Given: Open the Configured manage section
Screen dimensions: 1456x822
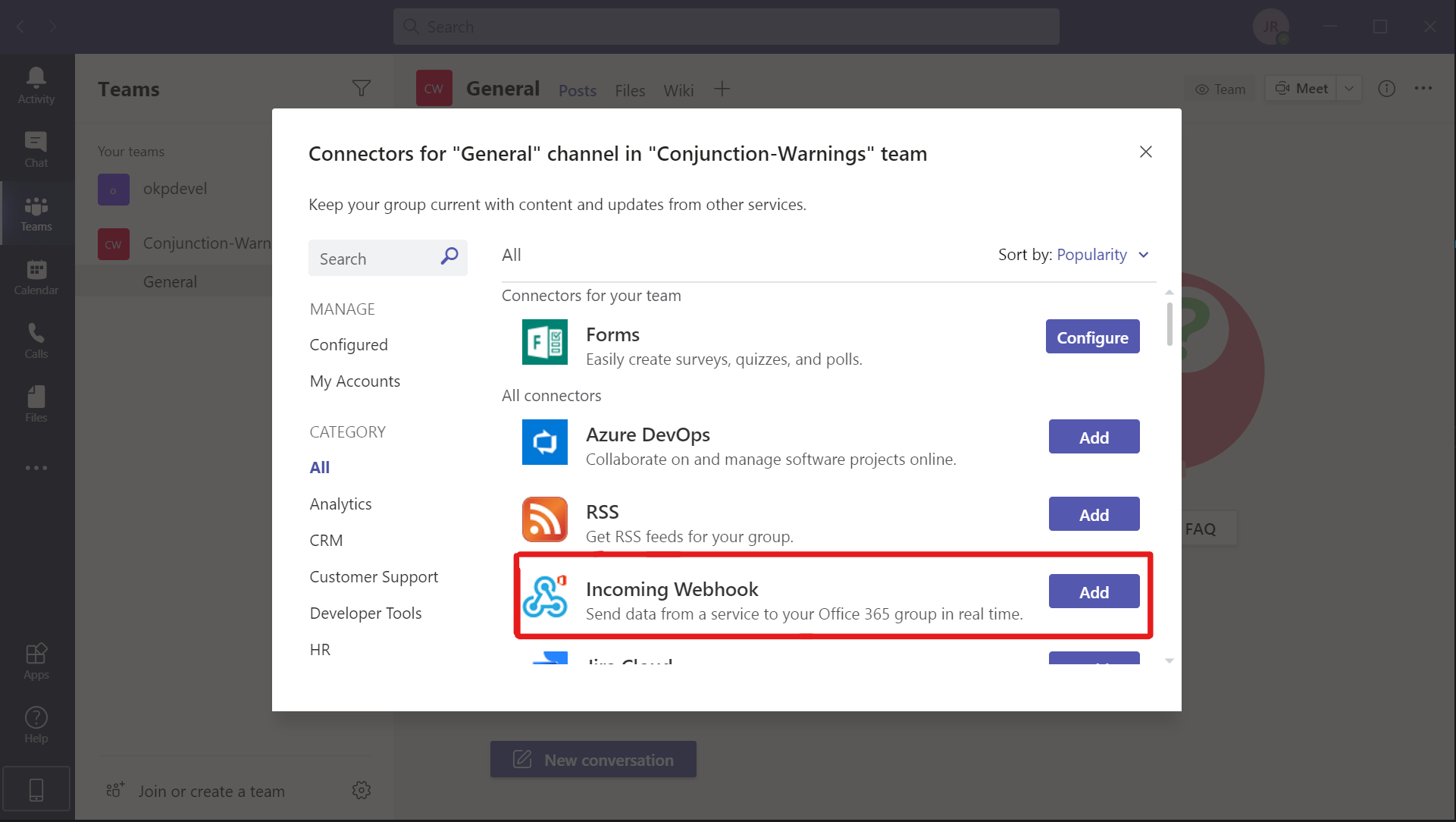Looking at the screenshot, I should pos(349,344).
